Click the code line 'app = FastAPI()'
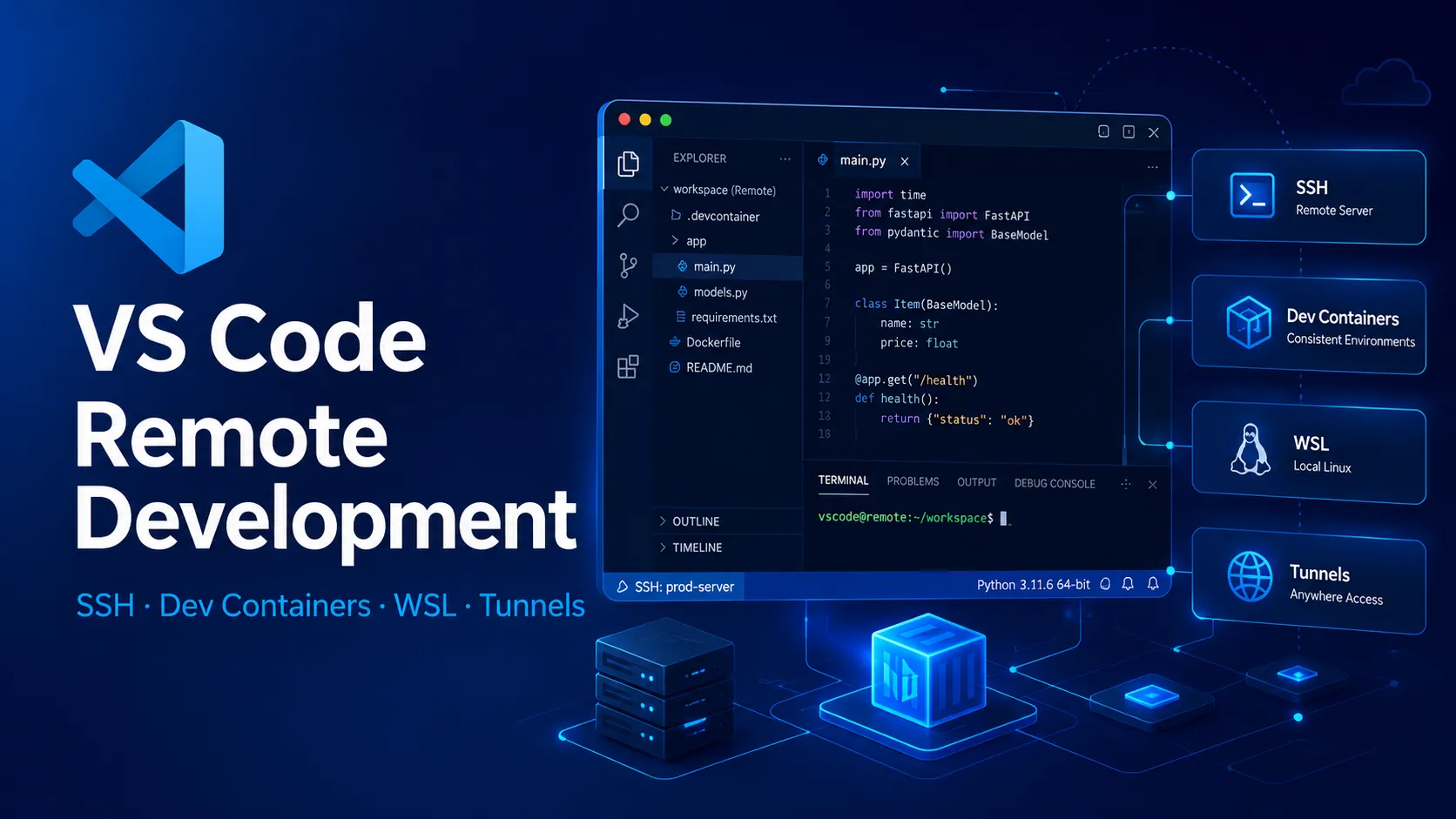Image resolution: width=1456 pixels, height=819 pixels. pyautogui.click(x=903, y=268)
